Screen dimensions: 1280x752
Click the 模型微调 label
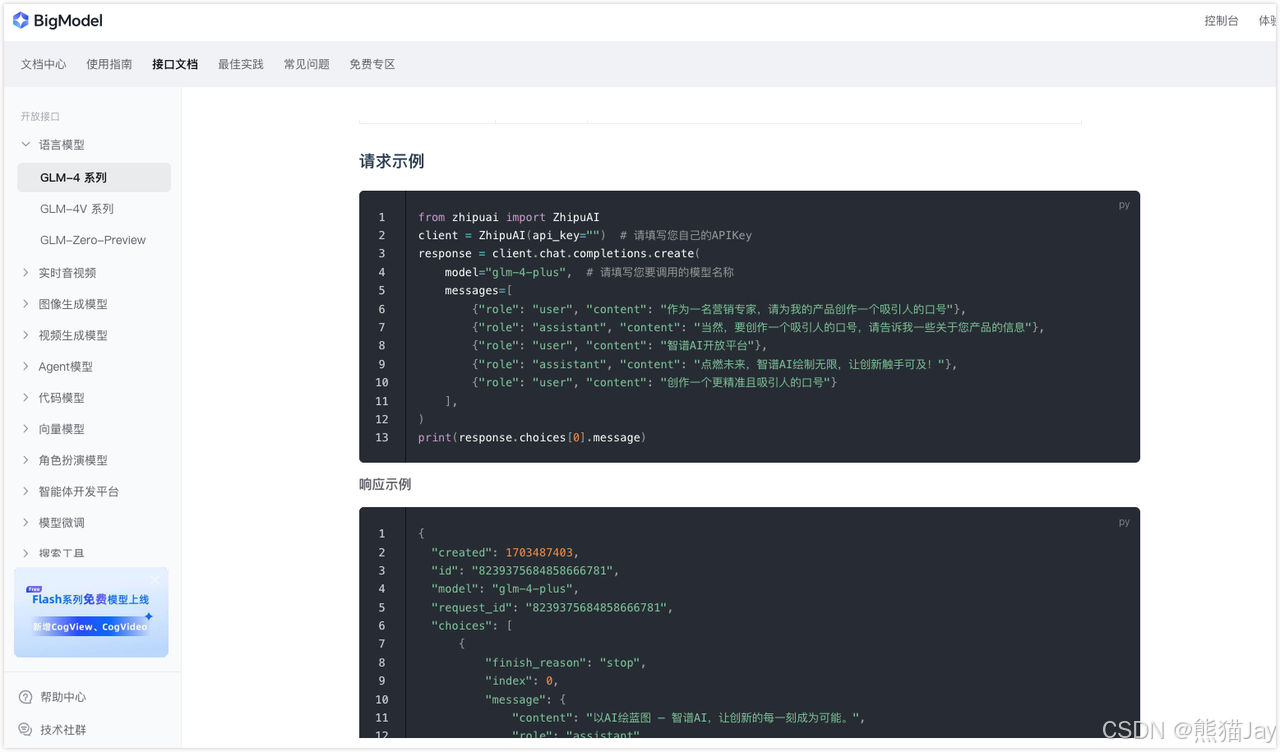pos(62,523)
